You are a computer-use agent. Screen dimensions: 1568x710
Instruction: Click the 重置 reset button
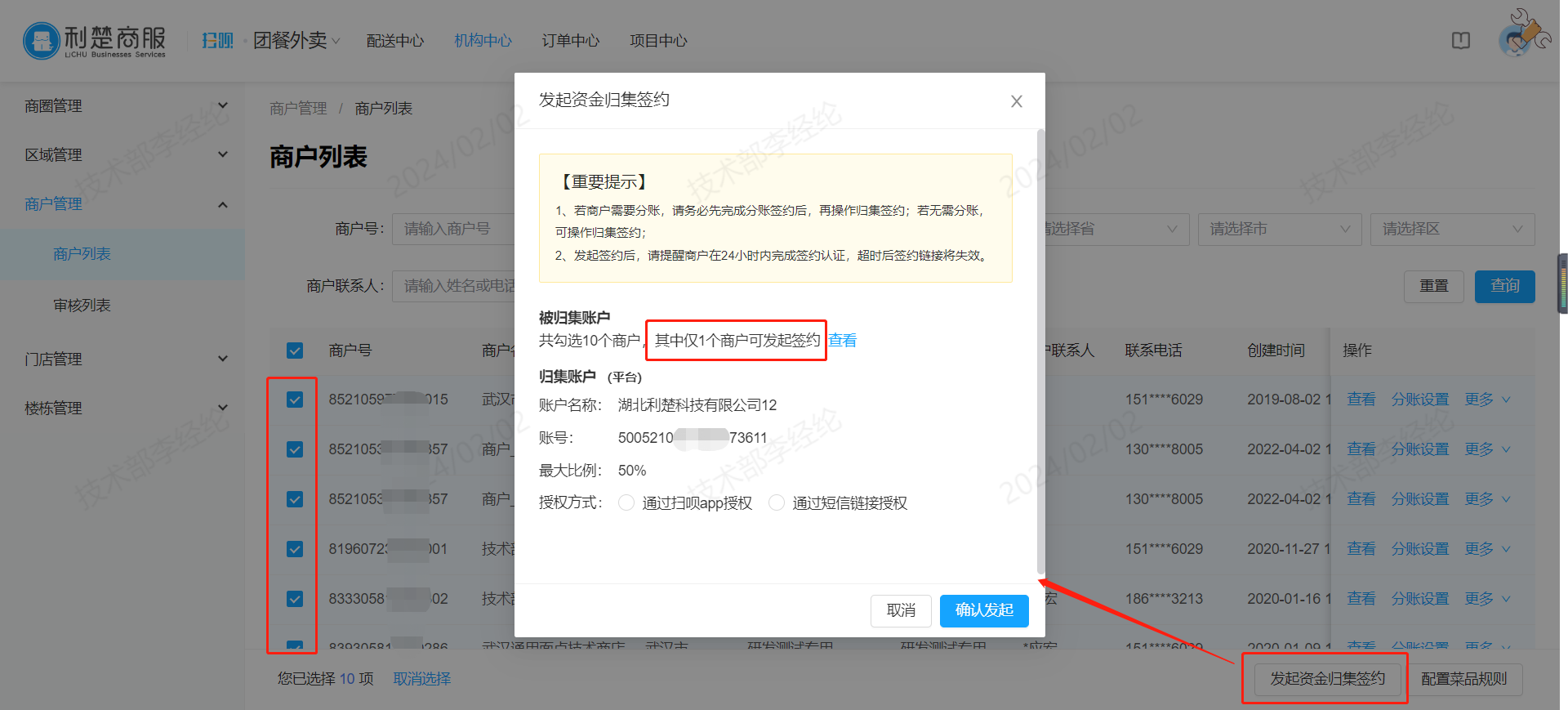[x=1434, y=286]
